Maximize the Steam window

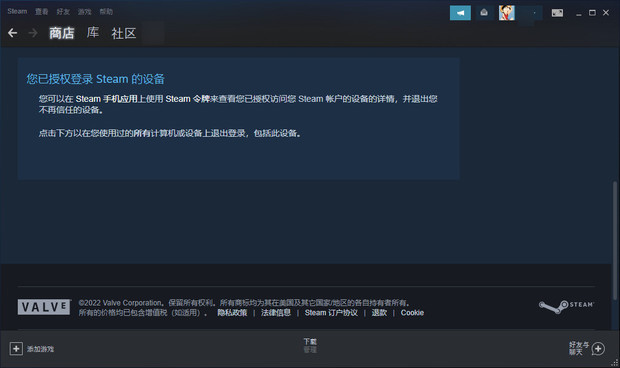pos(592,13)
